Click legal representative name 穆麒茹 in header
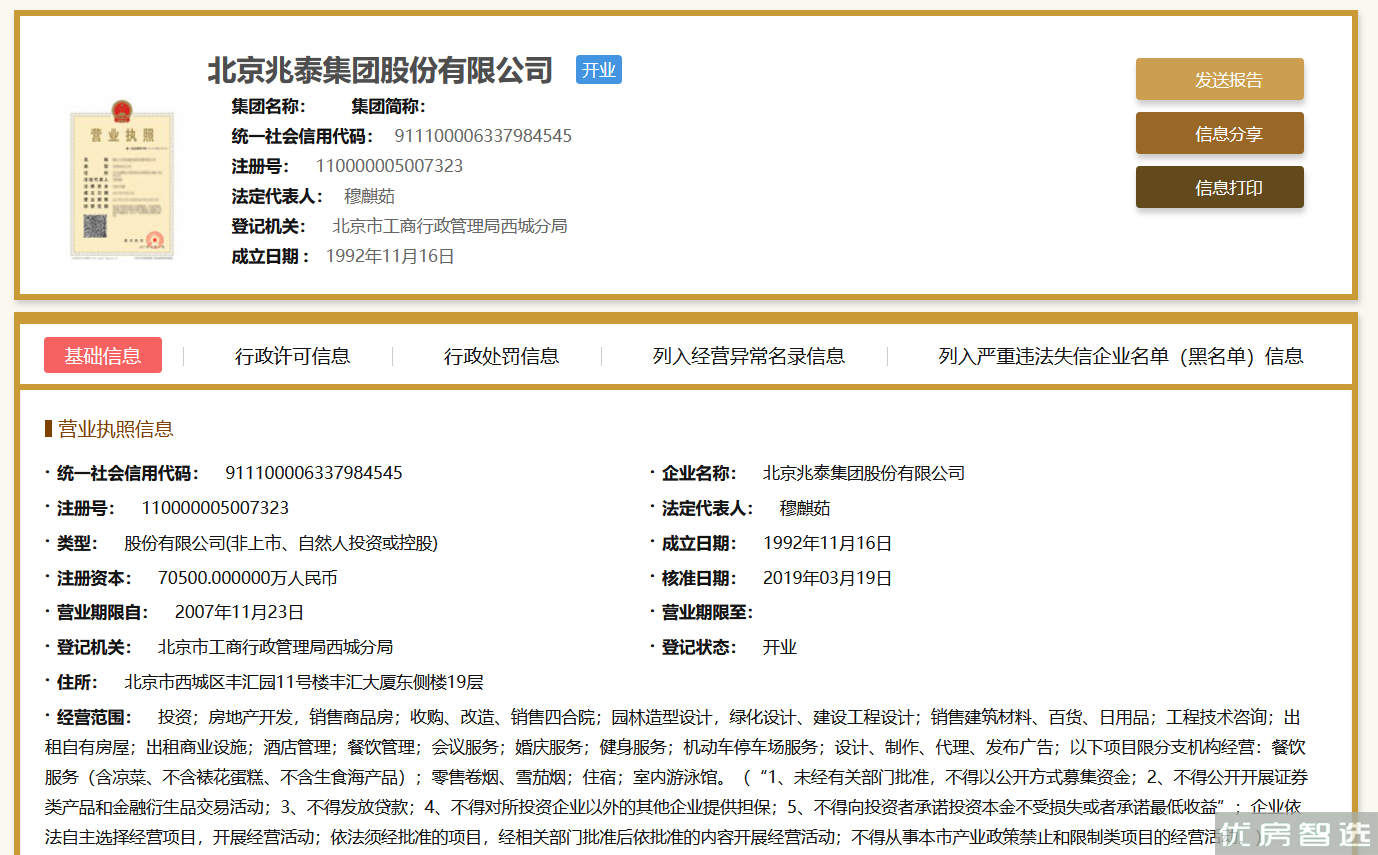1378x855 pixels. tap(370, 196)
